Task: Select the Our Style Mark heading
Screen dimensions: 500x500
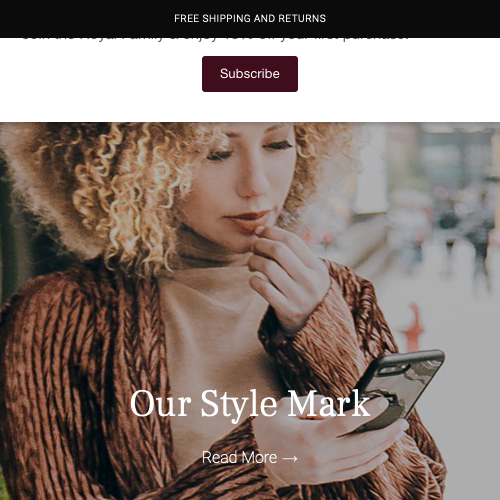Action: pos(250,403)
